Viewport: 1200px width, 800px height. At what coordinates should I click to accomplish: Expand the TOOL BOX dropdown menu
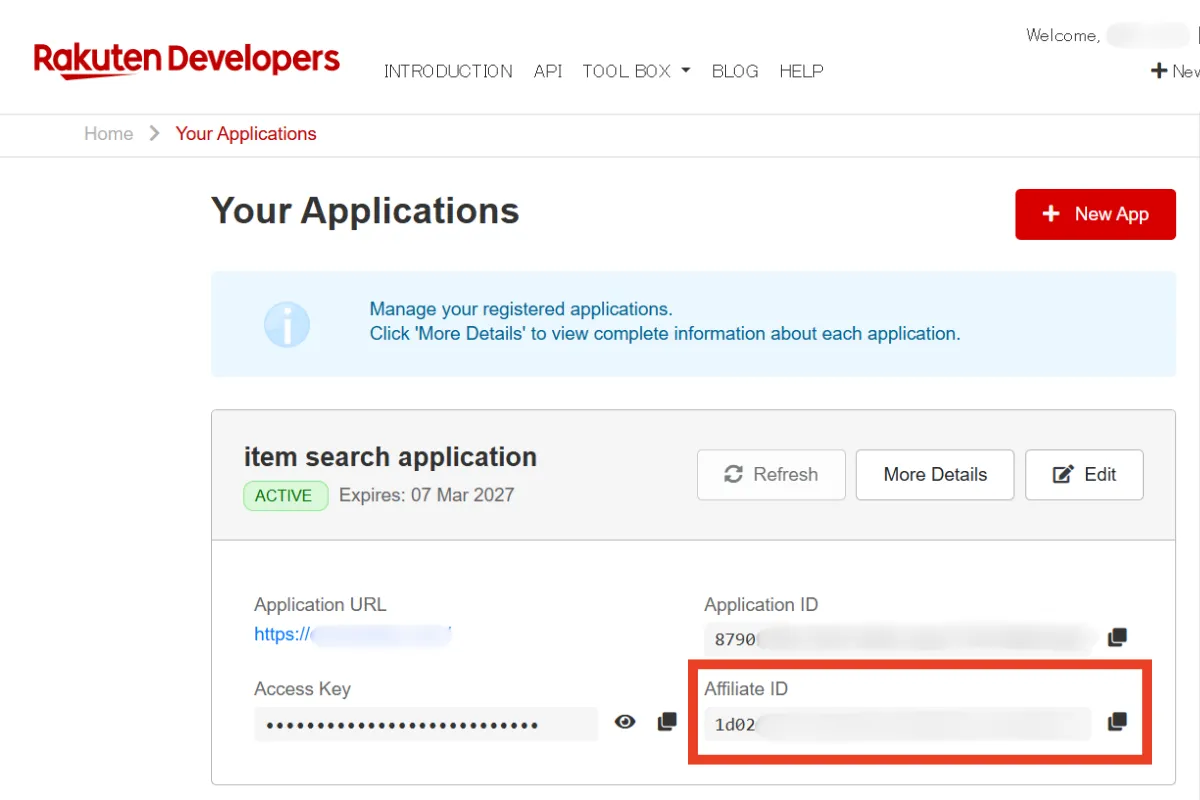click(x=636, y=71)
